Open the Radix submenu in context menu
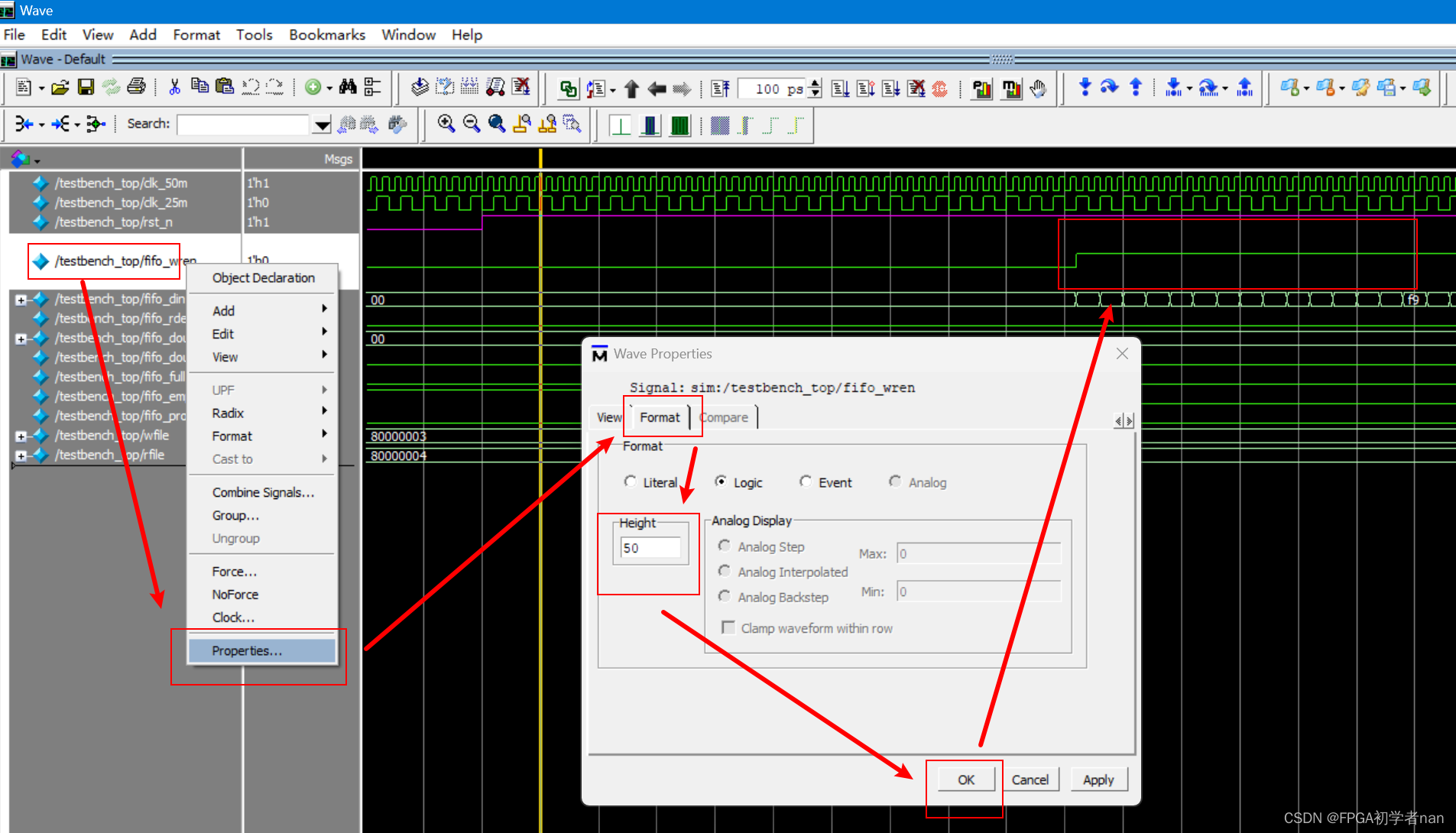The width and height of the screenshot is (1456, 833). point(262,413)
